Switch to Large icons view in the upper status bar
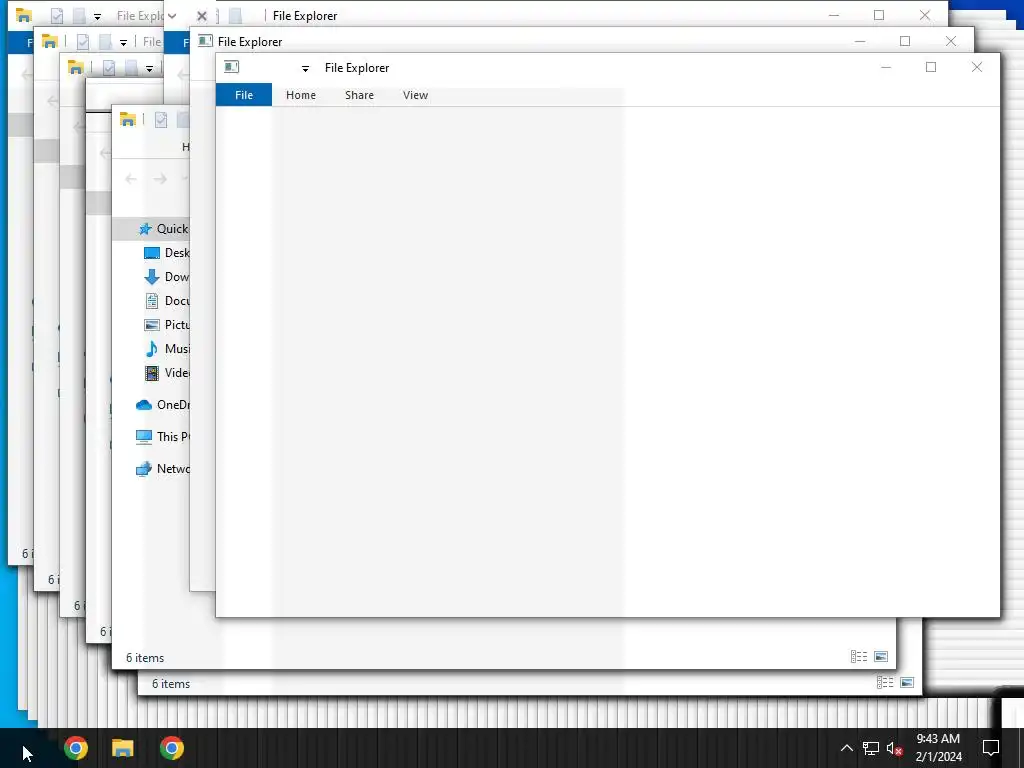This screenshot has width=1024, height=768. click(881, 656)
